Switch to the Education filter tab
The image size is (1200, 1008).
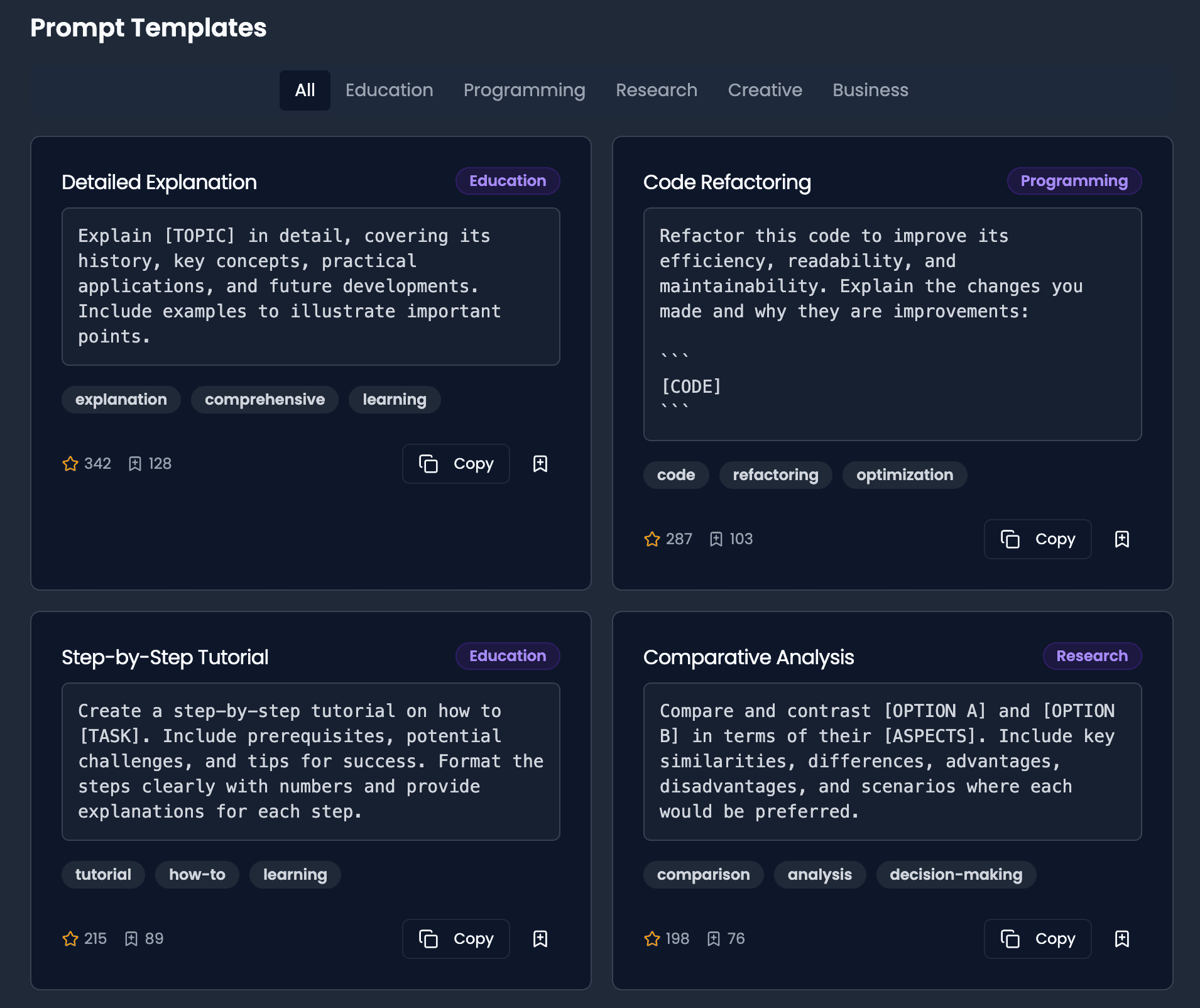389,90
